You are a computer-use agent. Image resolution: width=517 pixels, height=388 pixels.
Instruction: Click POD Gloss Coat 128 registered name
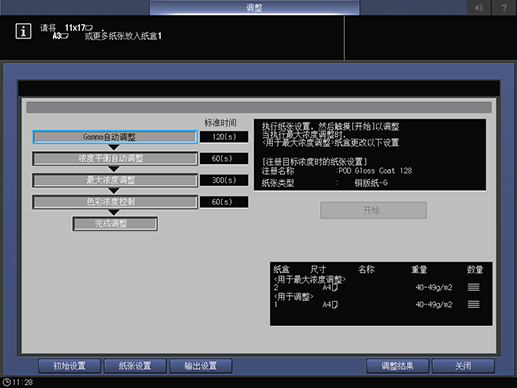375,171
